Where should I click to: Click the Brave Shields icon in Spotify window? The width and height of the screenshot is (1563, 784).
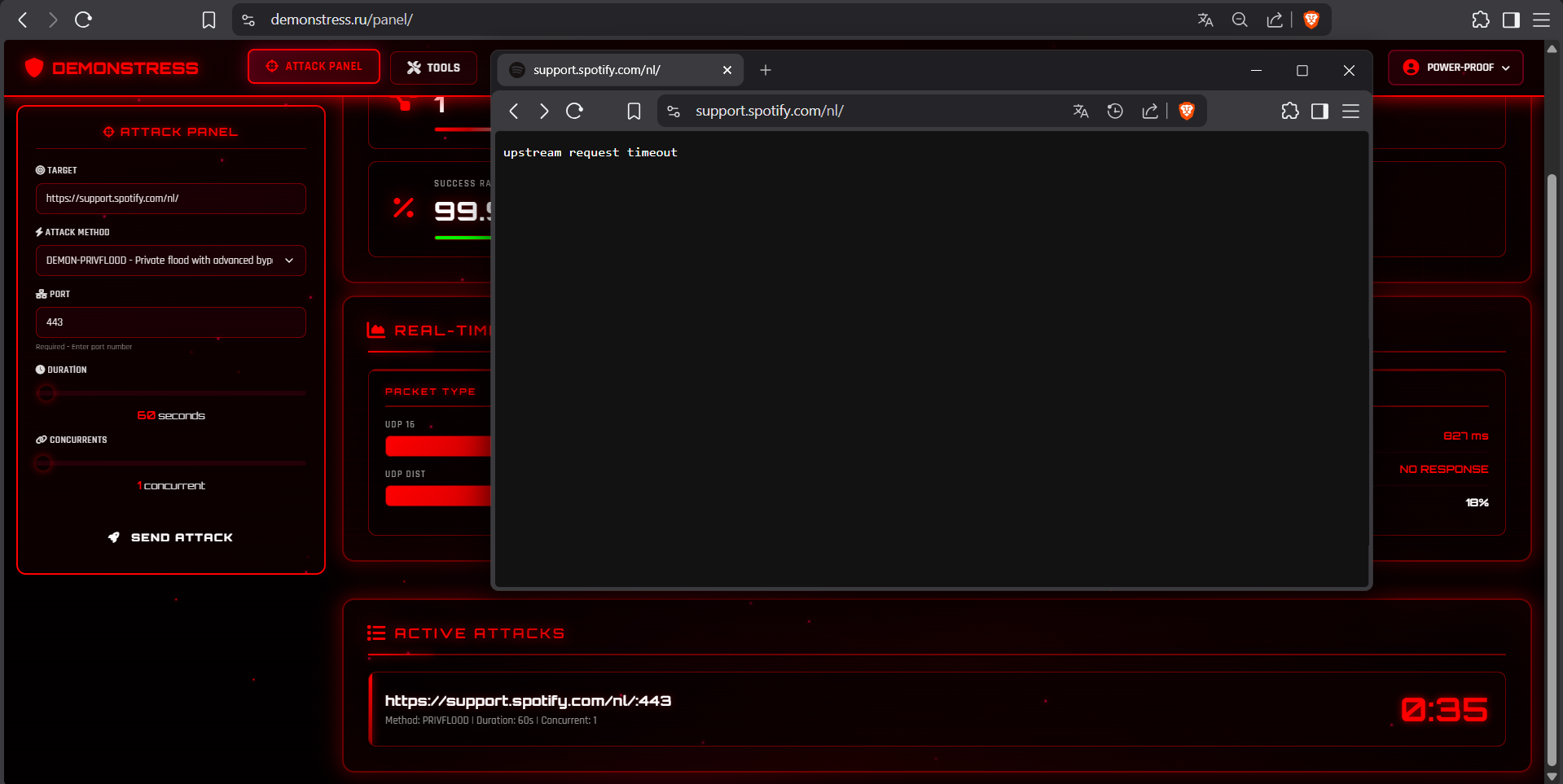[x=1186, y=112]
